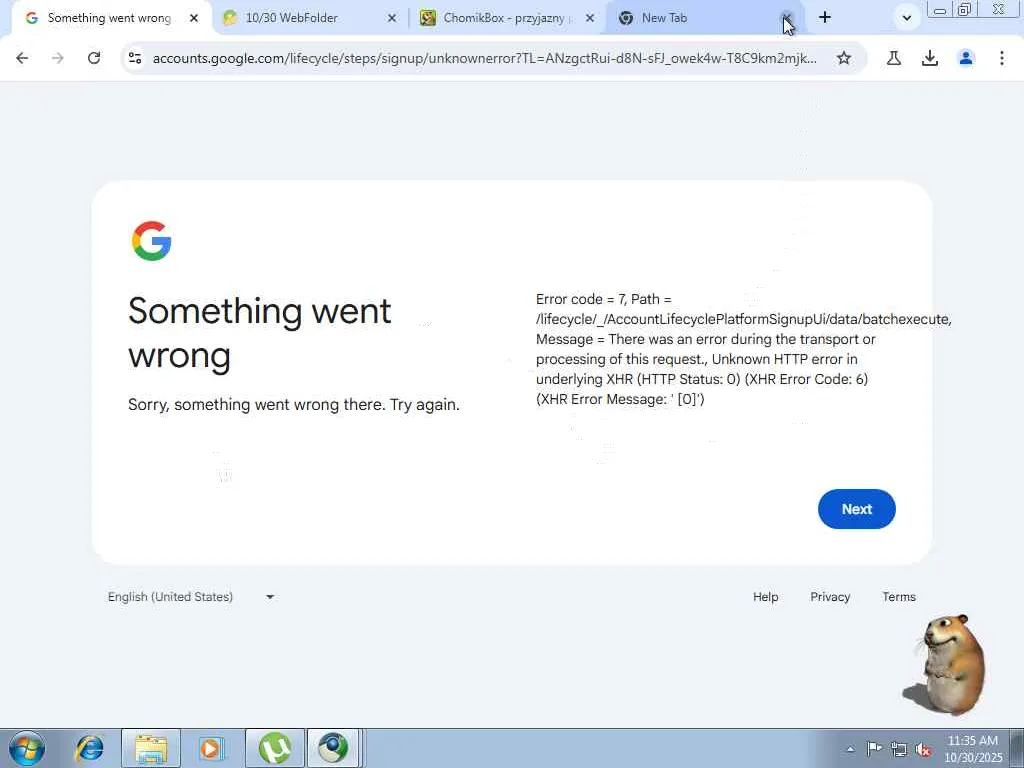Open the Help link

coord(765,596)
